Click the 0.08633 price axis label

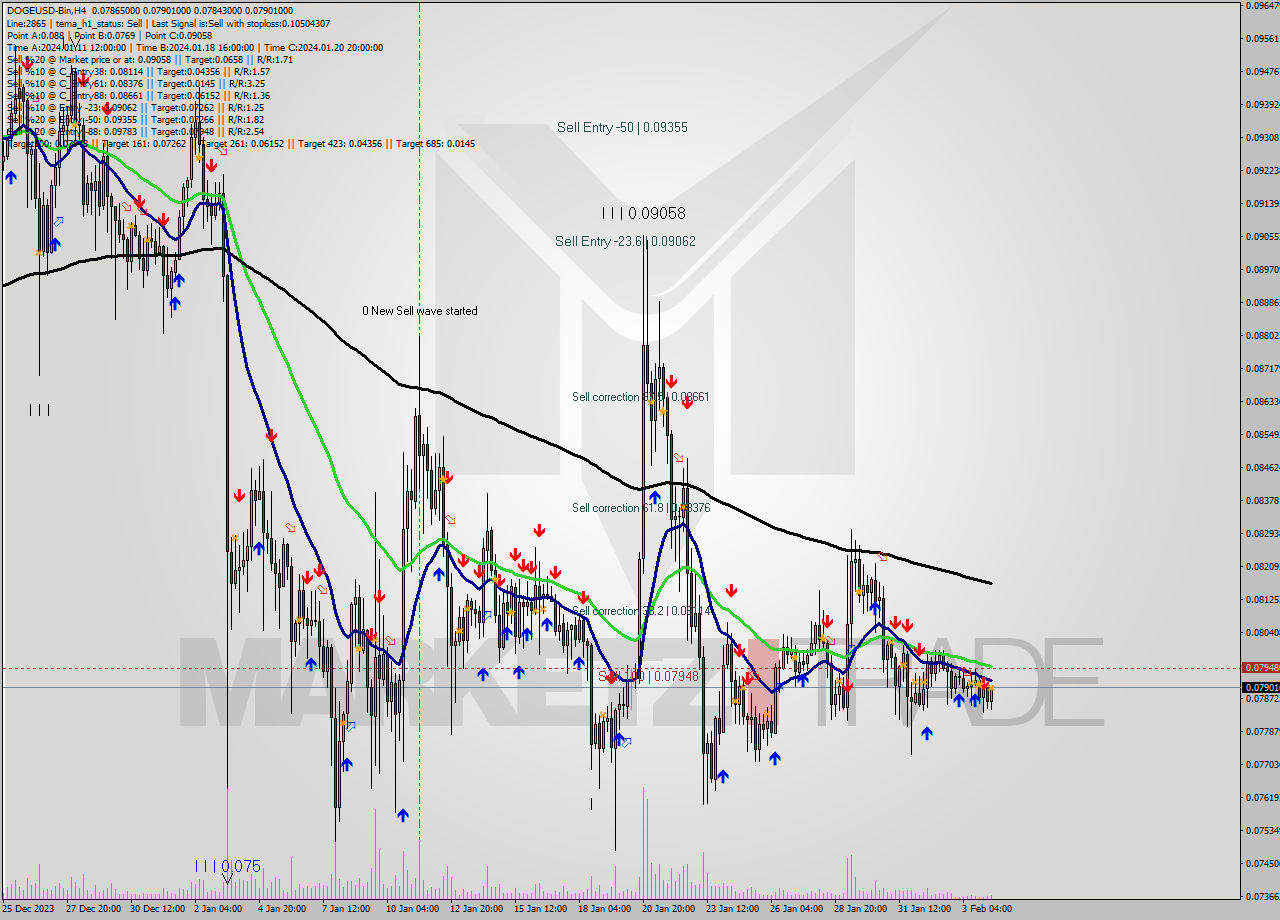1261,401
